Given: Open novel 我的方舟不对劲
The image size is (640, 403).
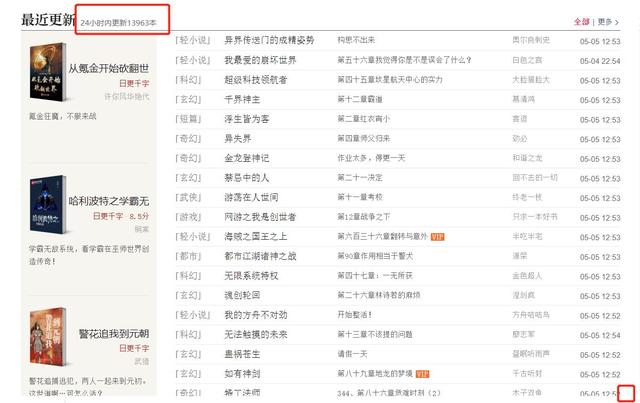Looking at the screenshot, I should (x=256, y=315).
